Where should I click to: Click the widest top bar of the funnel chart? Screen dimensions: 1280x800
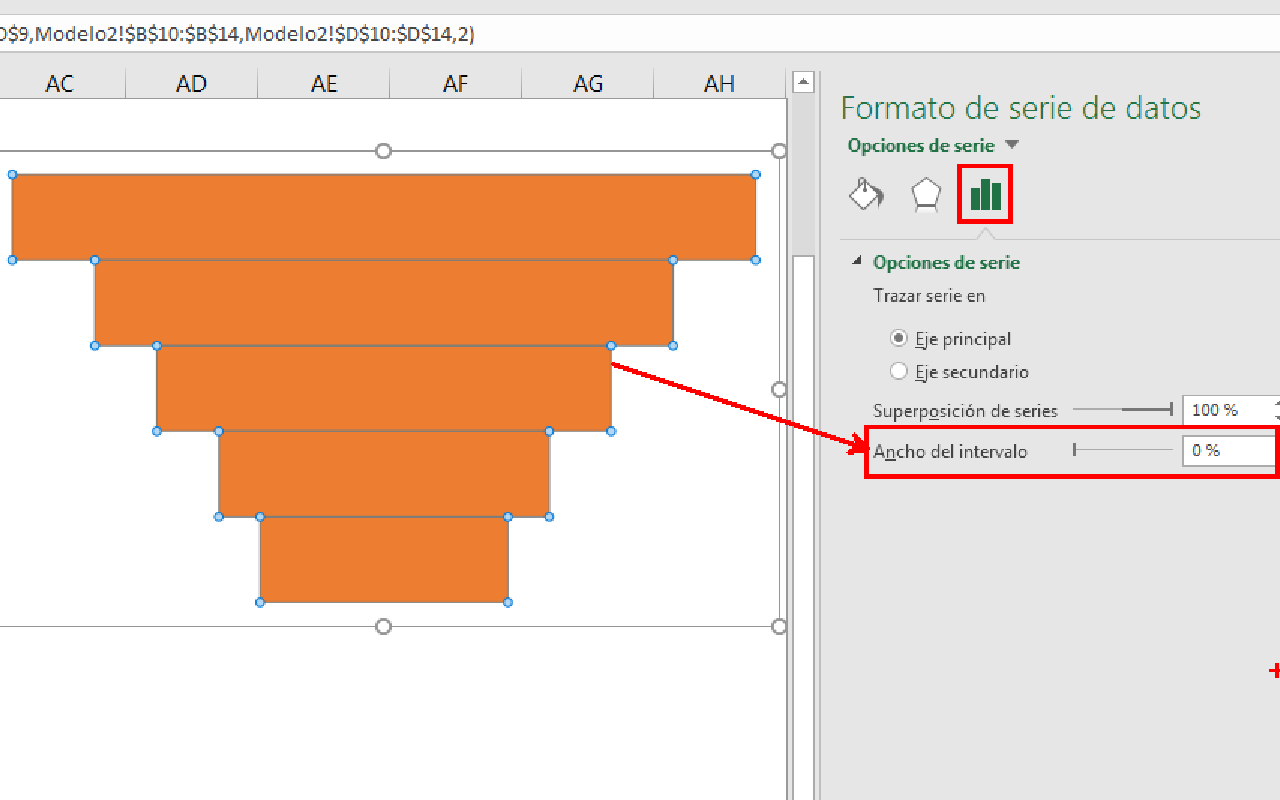(383, 217)
